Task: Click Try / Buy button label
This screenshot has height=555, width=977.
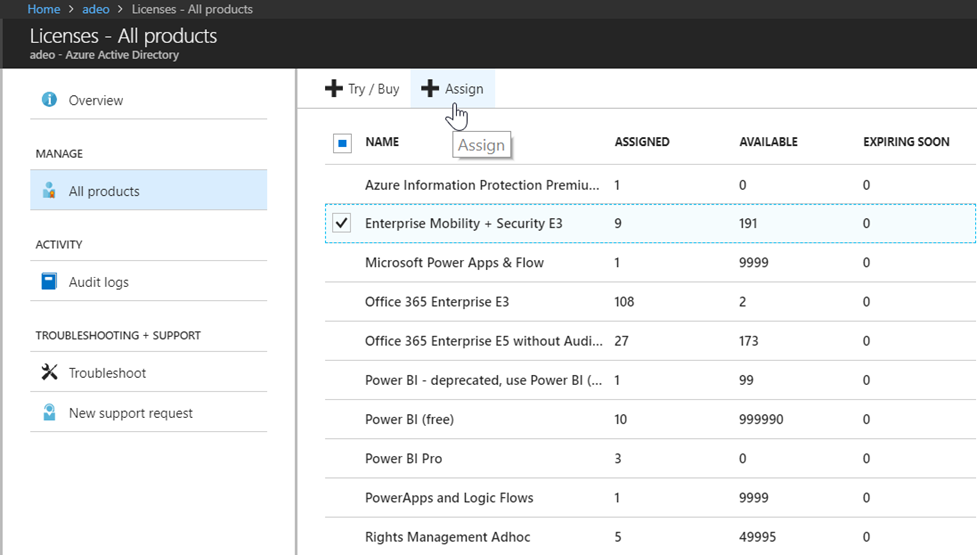Action: click(373, 89)
